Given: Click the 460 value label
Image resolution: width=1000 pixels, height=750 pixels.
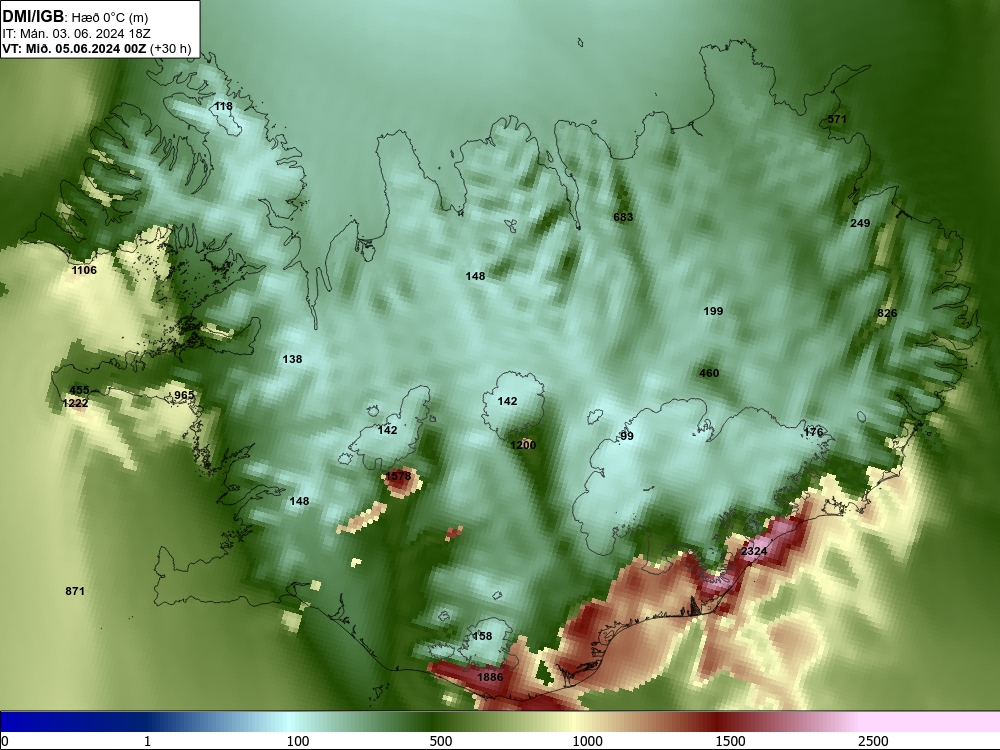Looking at the screenshot, I should pos(709,373).
